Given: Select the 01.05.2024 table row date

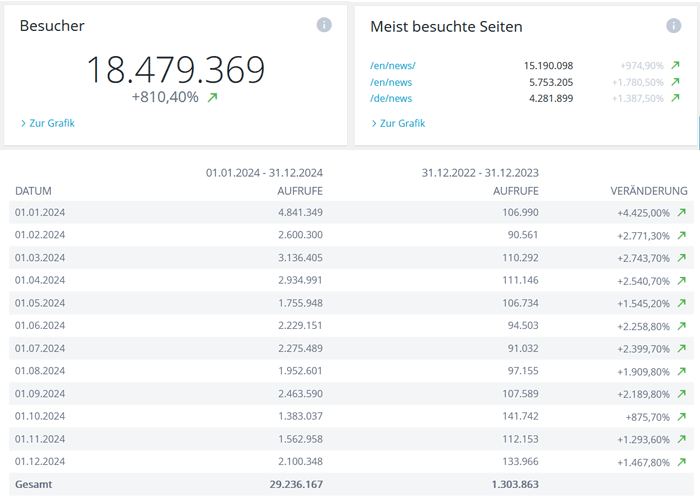Looking at the screenshot, I should [x=40, y=303].
